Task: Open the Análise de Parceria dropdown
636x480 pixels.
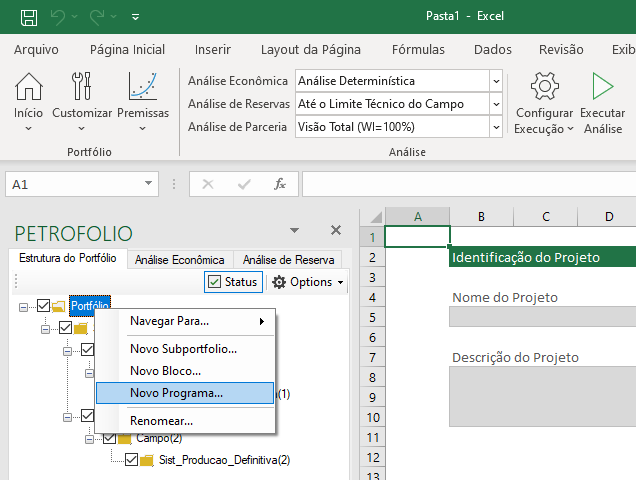Action: point(496,127)
